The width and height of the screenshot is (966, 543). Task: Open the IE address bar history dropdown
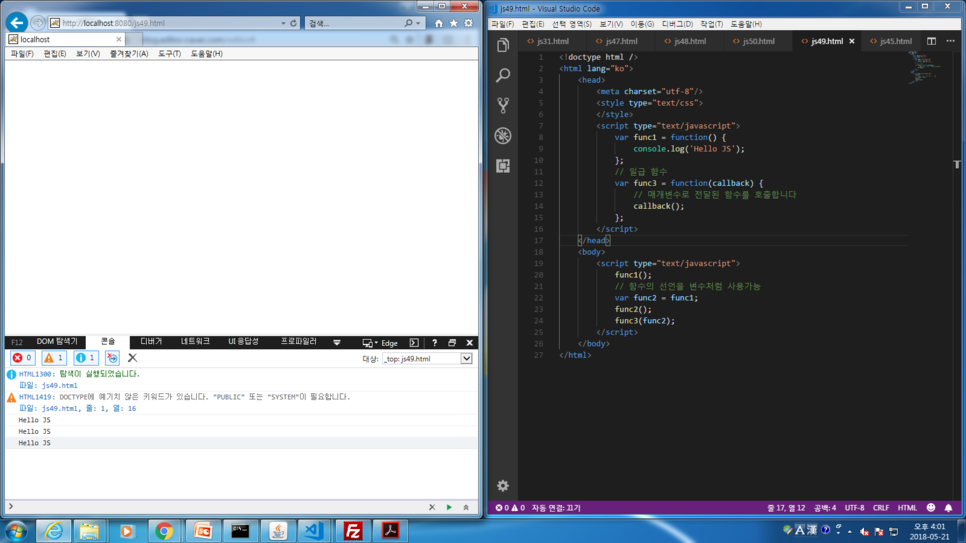pos(283,23)
